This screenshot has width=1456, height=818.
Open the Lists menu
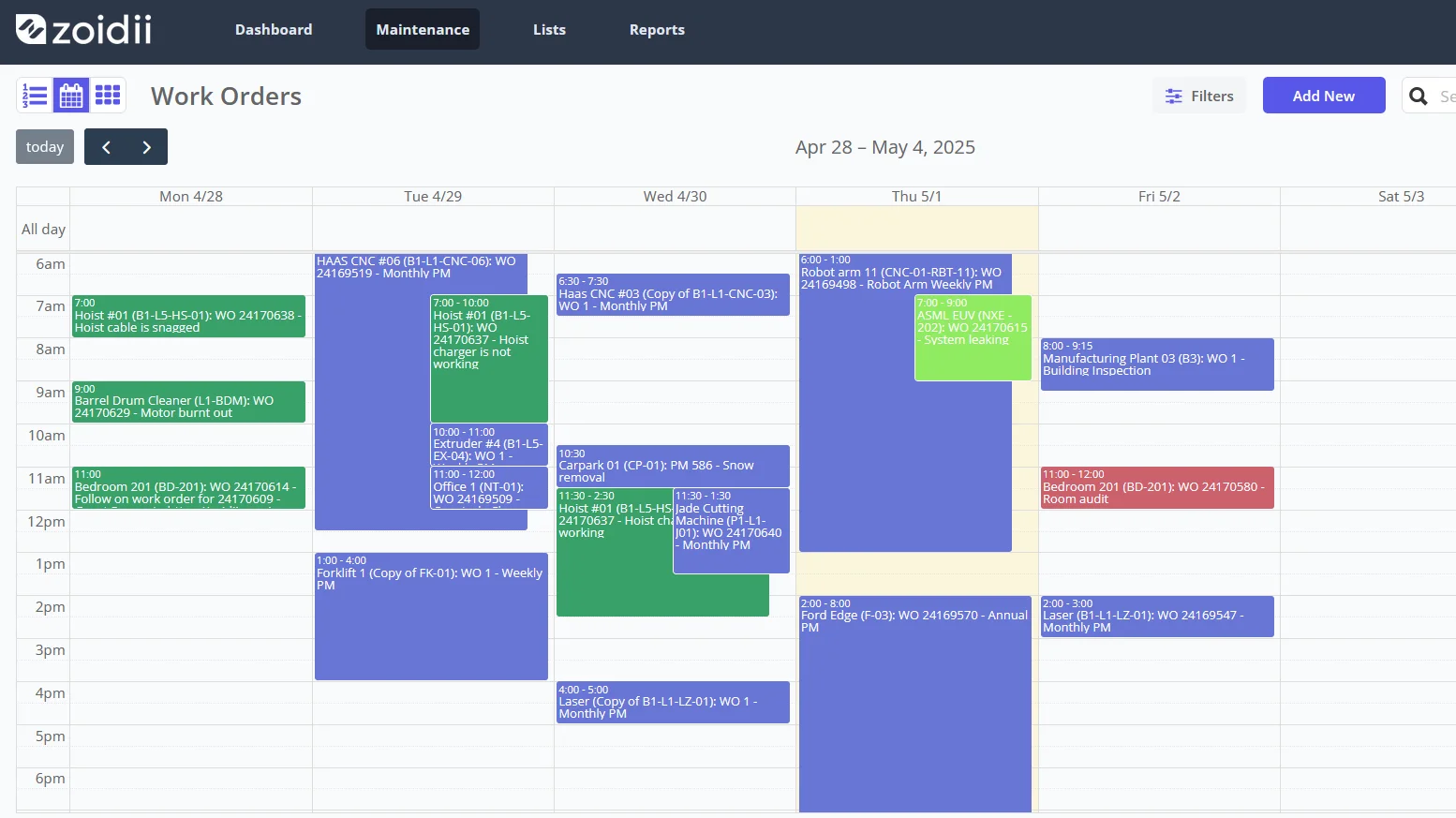point(549,30)
